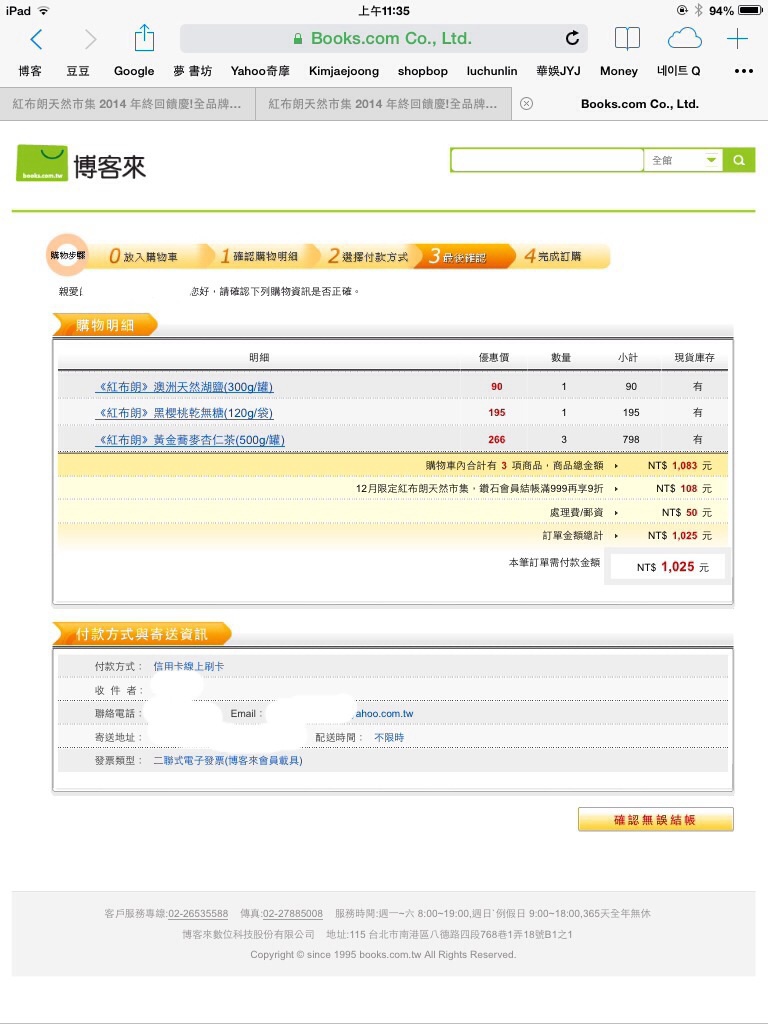This screenshot has height=1024, width=768.
Task: Click the 處理費/郵資 50 amount
Action: 692,513
